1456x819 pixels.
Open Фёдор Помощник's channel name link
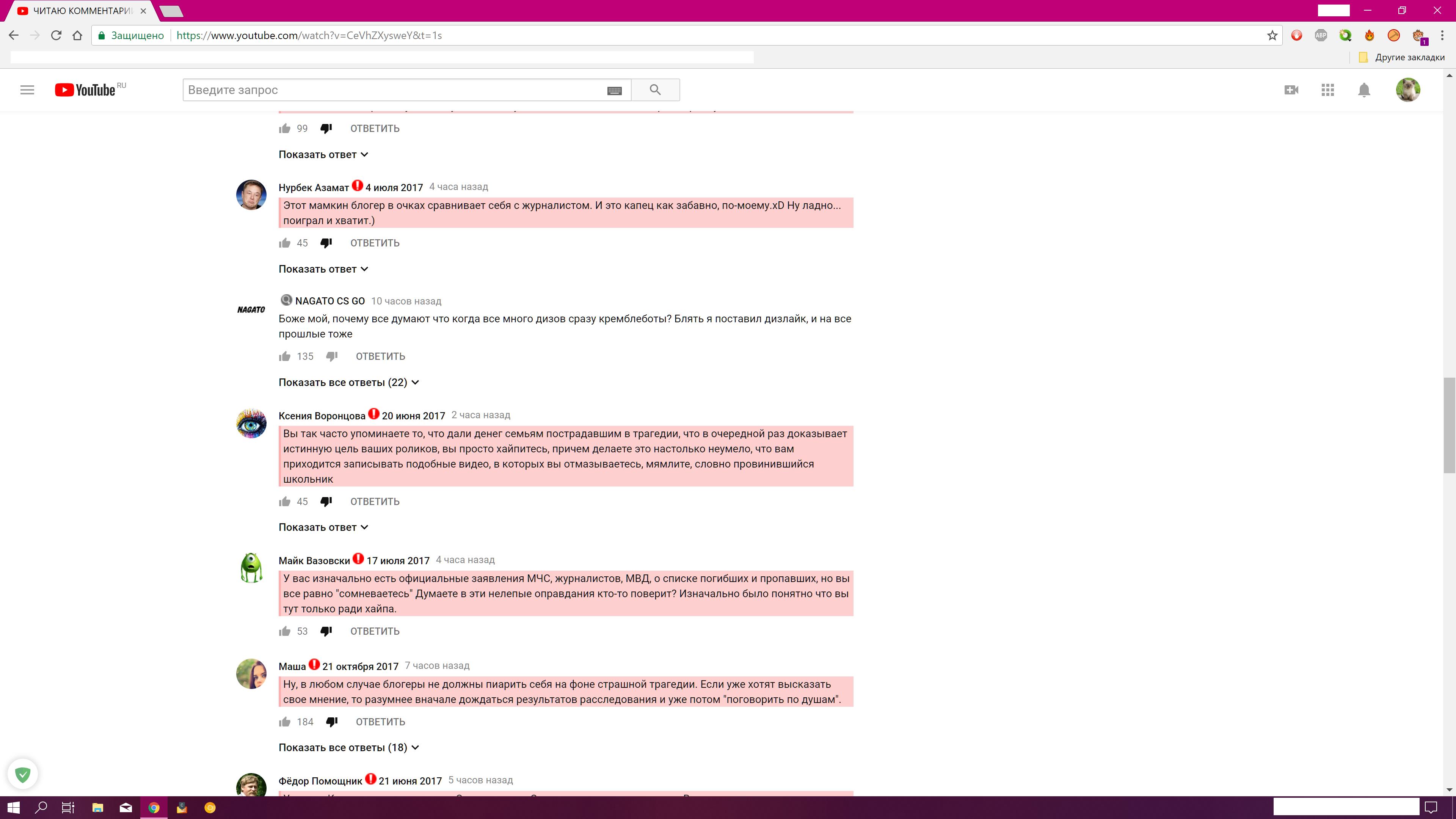(x=320, y=781)
